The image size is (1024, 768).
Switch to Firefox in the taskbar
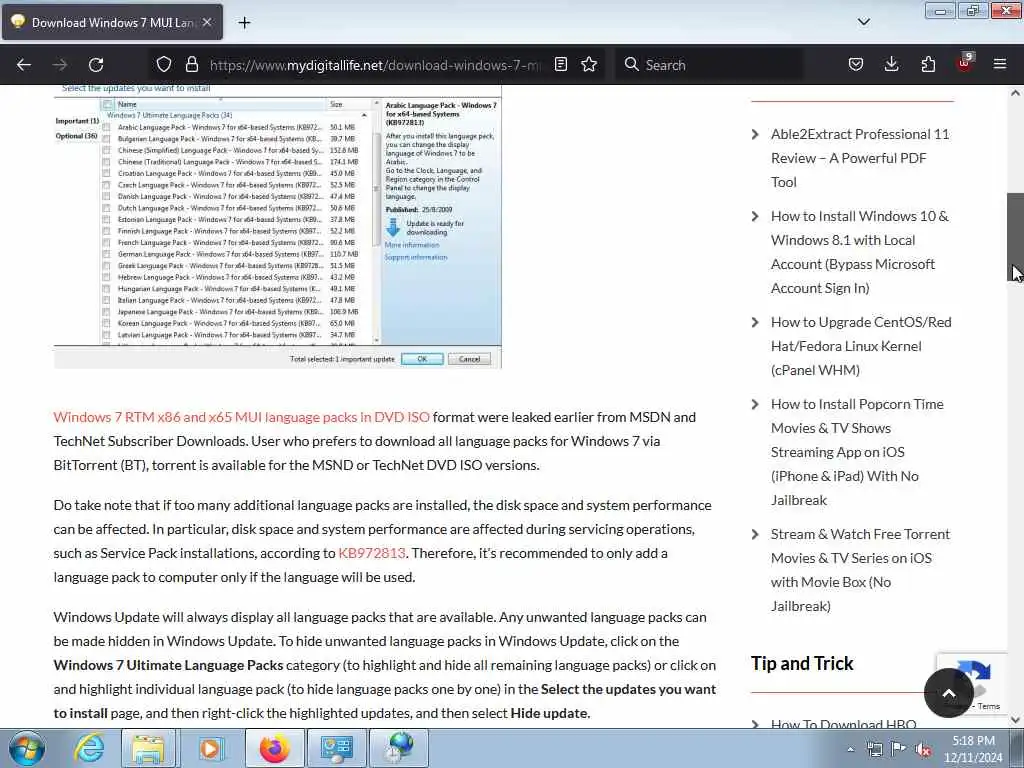pyautogui.click(x=274, y=748)
